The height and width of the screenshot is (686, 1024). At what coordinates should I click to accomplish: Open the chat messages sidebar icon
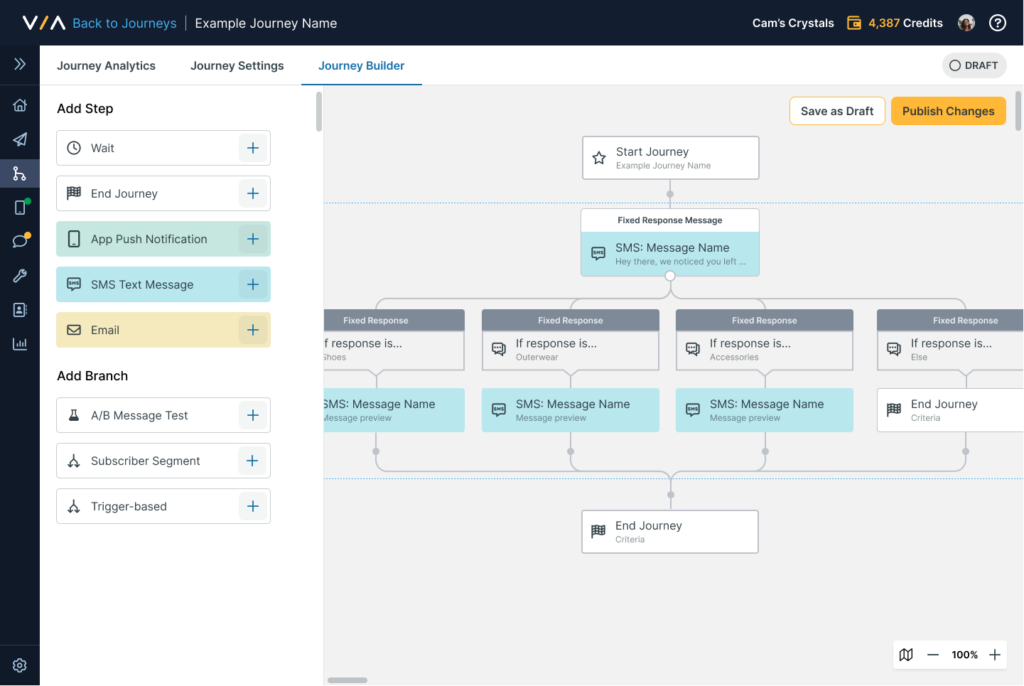click(19, 241)
